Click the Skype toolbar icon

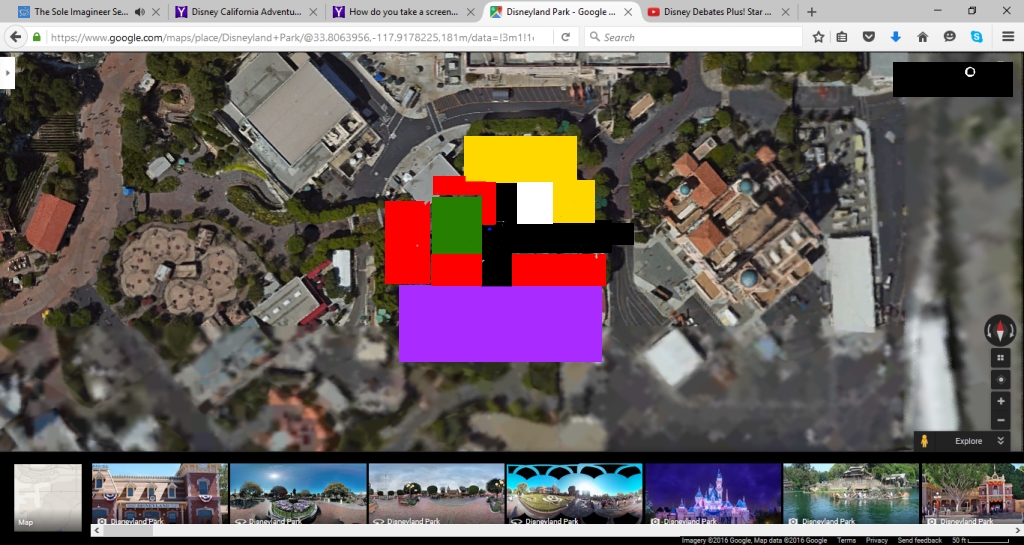(976, 37)
